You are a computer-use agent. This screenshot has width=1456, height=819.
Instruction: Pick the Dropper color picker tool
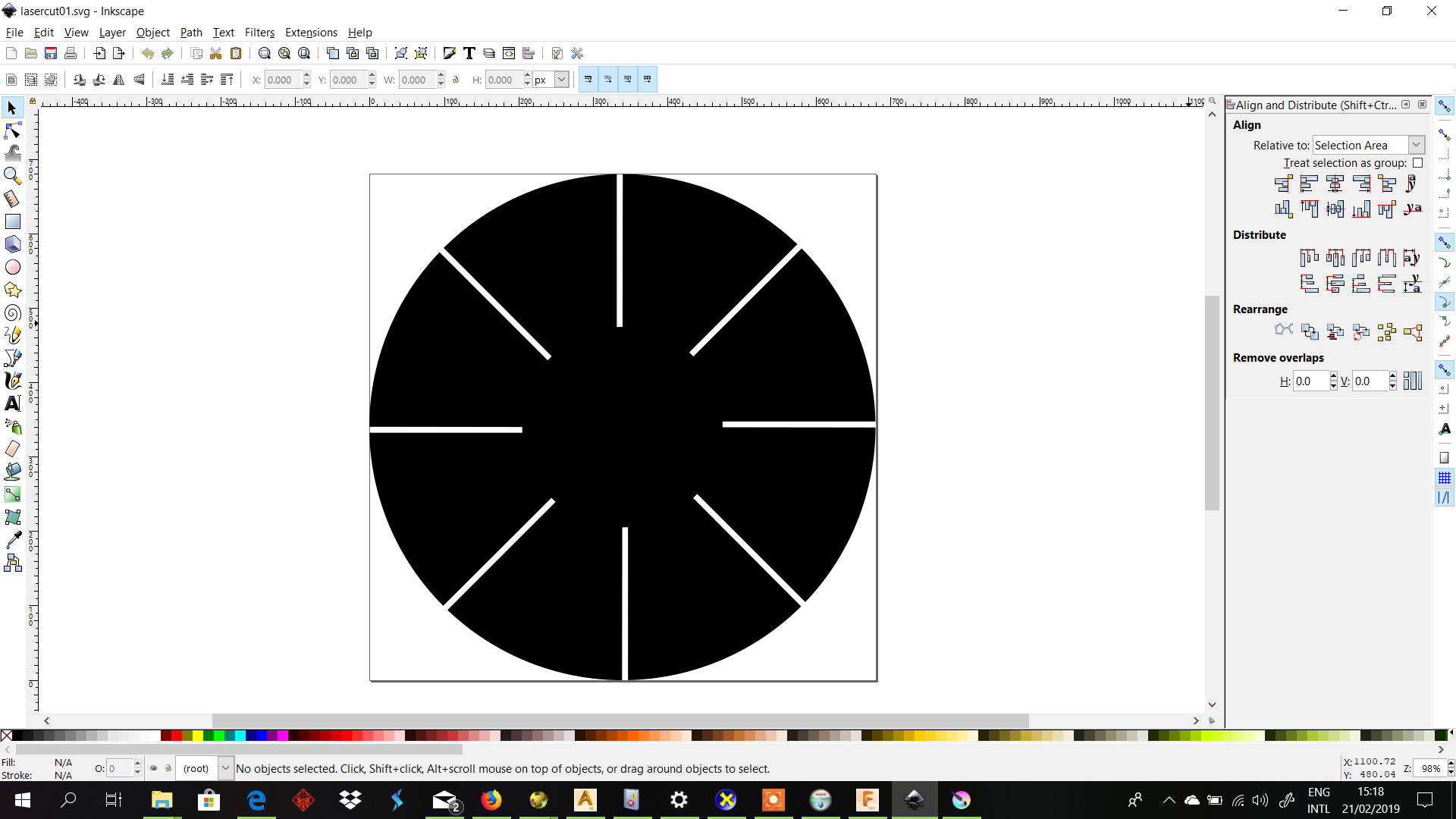[x=12, y=540]
